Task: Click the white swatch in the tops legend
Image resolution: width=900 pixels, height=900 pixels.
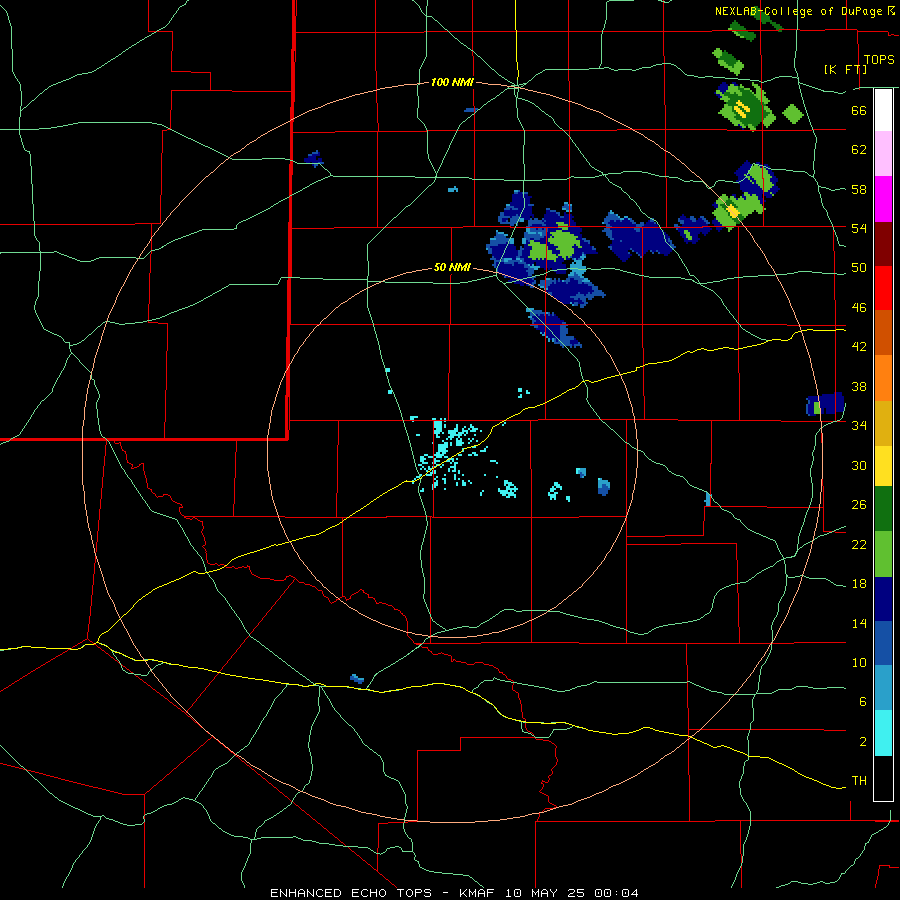Action: click(x=883, y=110)
